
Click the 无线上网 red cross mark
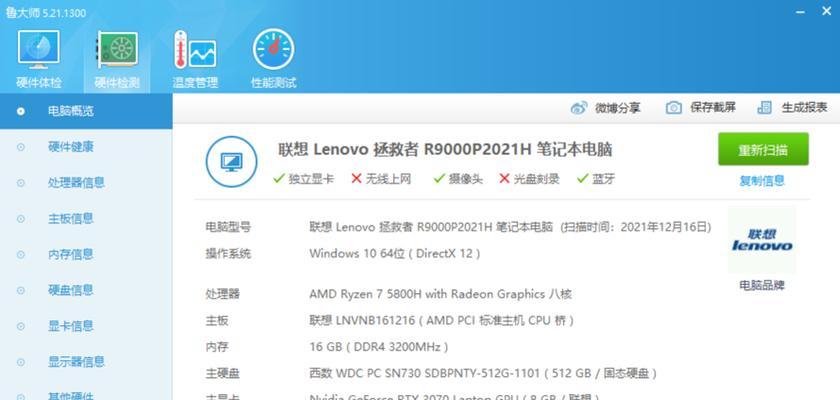[x=357, y=178]
